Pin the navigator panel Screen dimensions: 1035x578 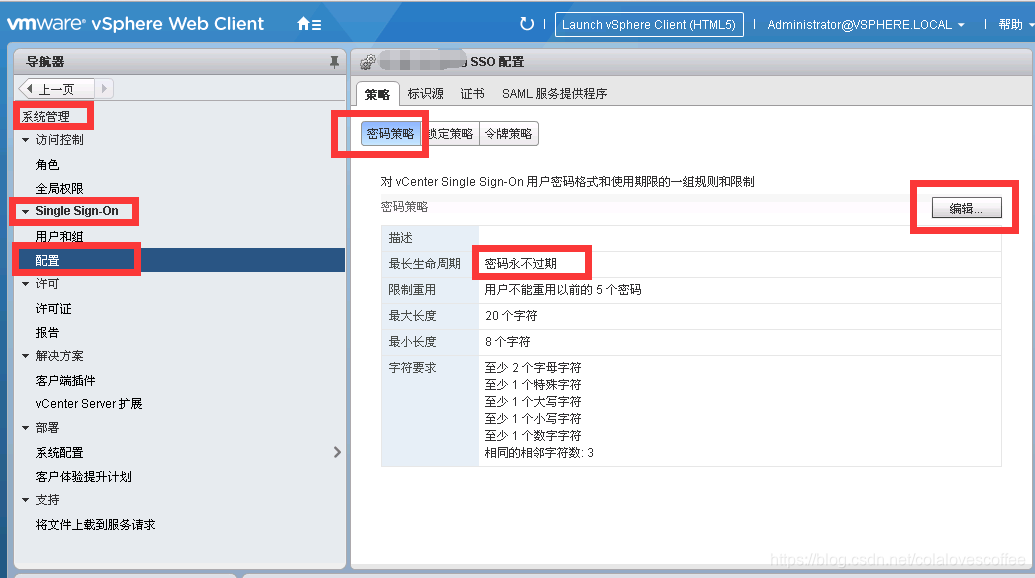(x=334, y=62)
